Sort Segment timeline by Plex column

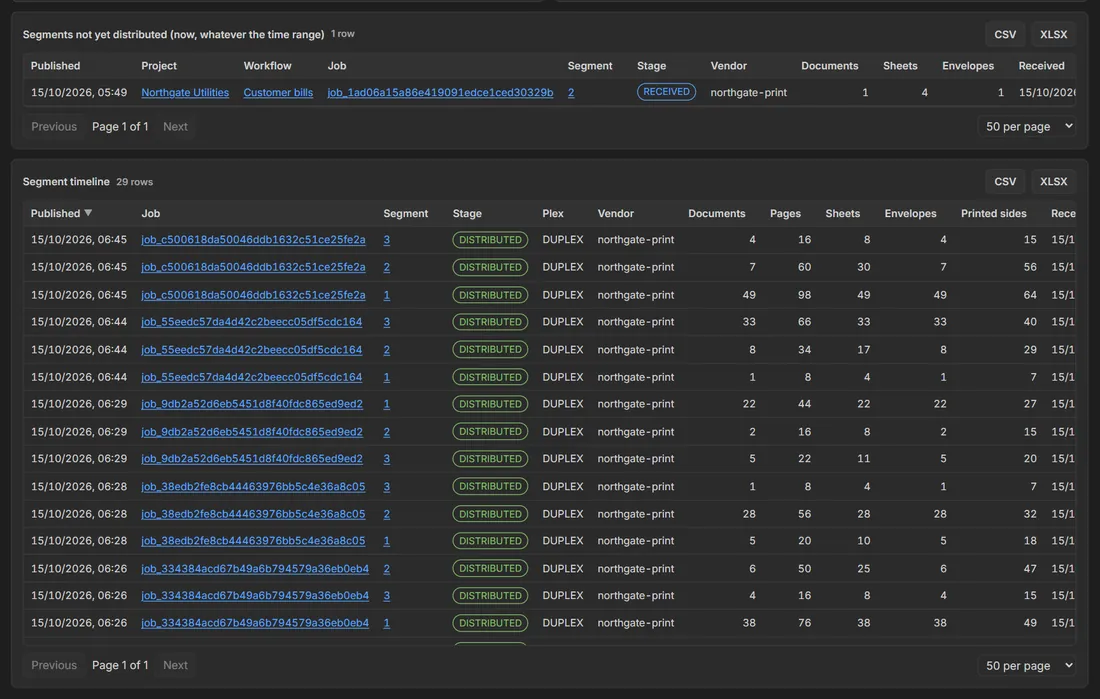pos(553,213)
